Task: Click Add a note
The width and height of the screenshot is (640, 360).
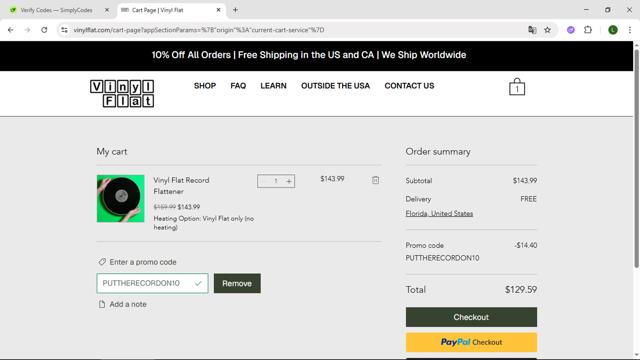Action: 122,304
